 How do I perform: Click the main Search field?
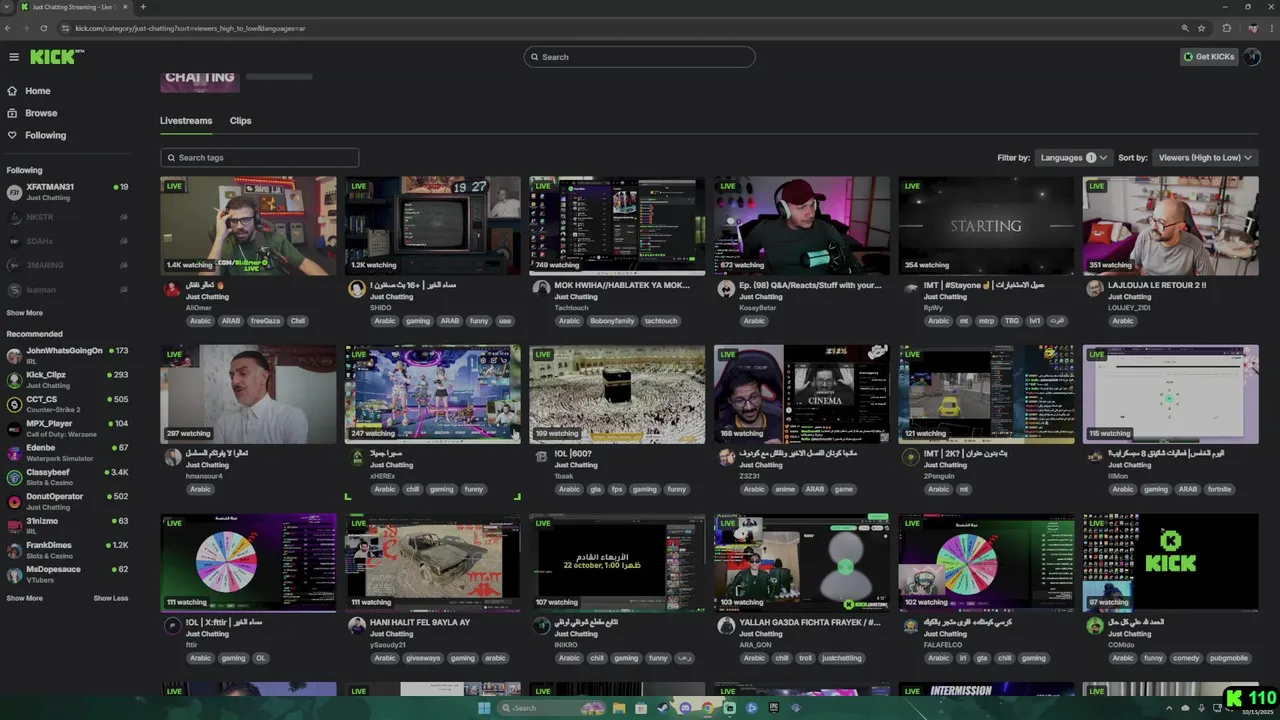tap(639, 57)
